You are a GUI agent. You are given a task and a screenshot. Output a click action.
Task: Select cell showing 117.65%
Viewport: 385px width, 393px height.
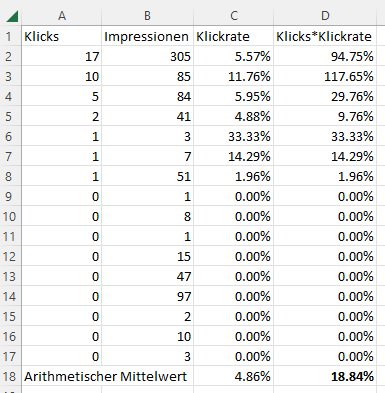click(325, 76)
